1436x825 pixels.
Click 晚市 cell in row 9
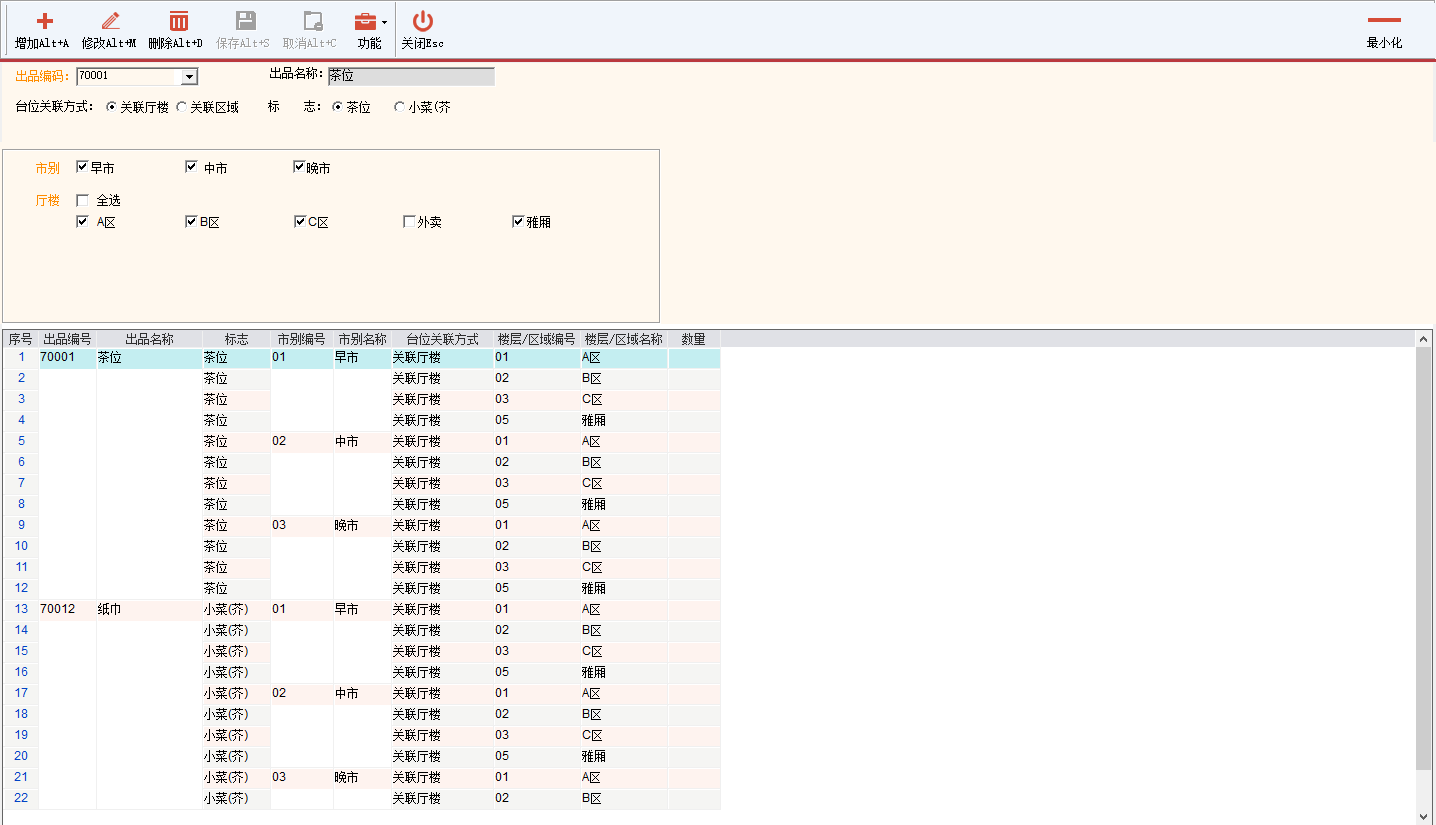coord(362,525)
